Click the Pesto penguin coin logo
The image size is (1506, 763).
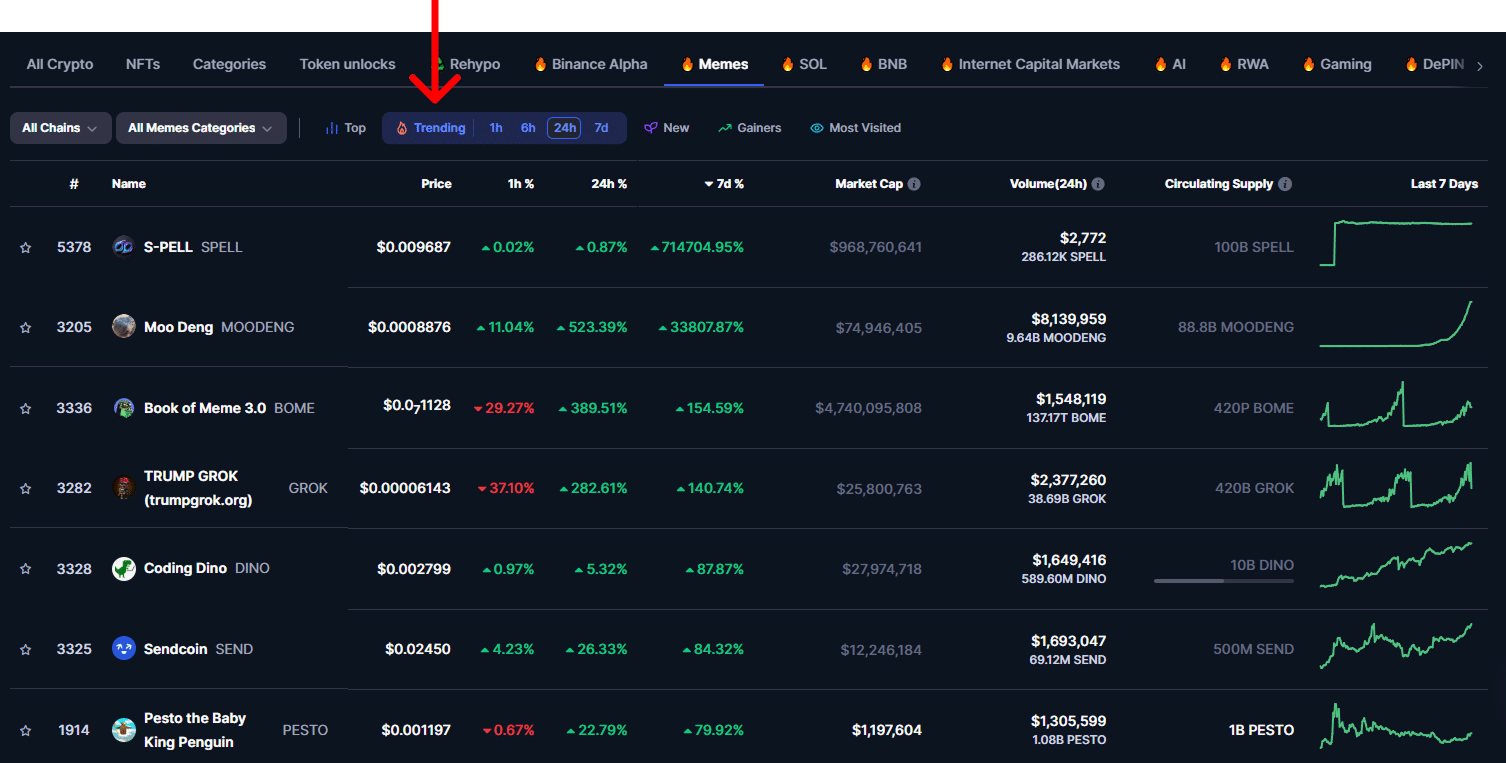[x=124, y=730]
